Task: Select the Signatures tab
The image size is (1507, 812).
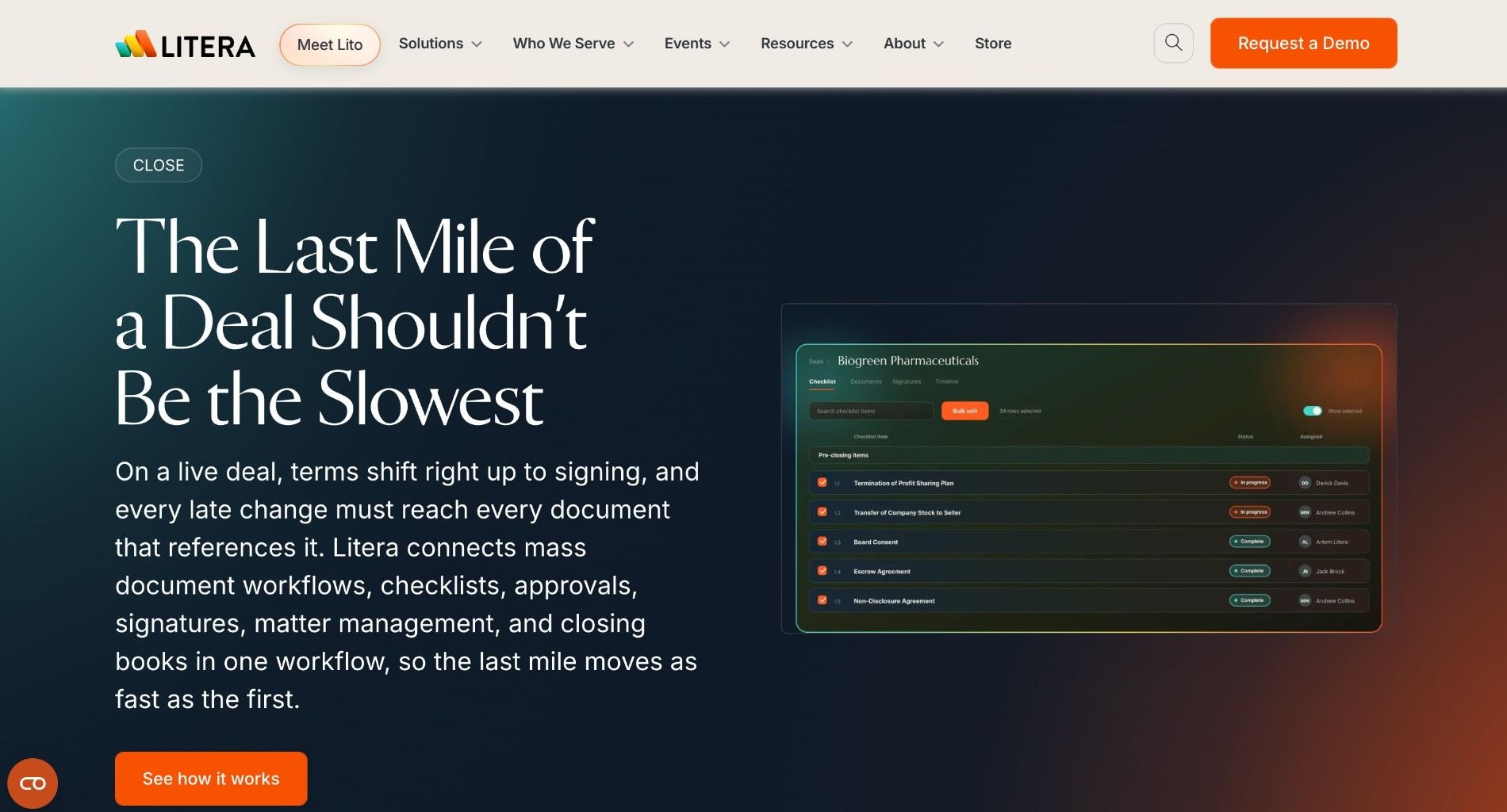Action: coord(907,381)
